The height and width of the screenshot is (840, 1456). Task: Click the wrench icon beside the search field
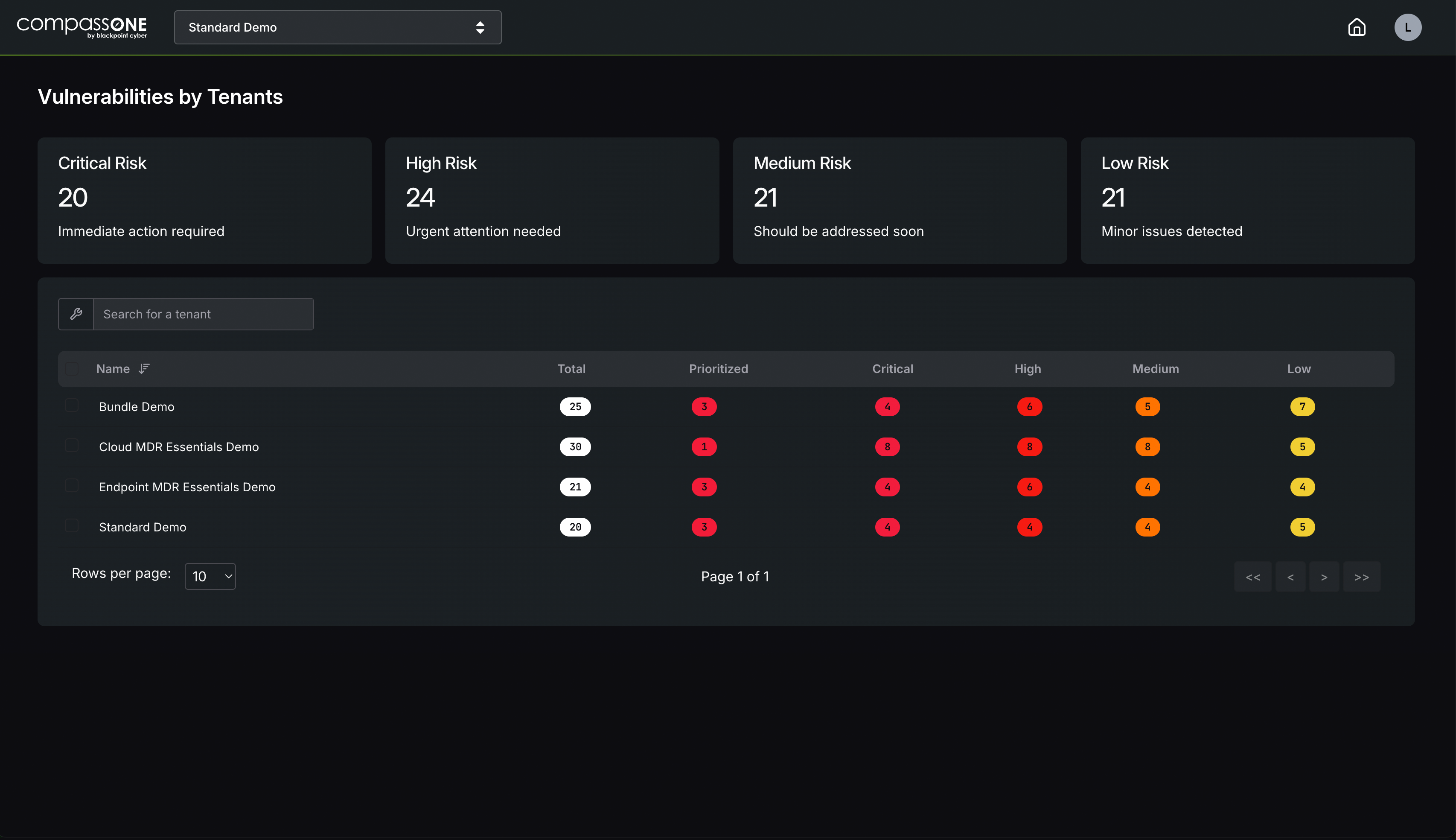76,314
